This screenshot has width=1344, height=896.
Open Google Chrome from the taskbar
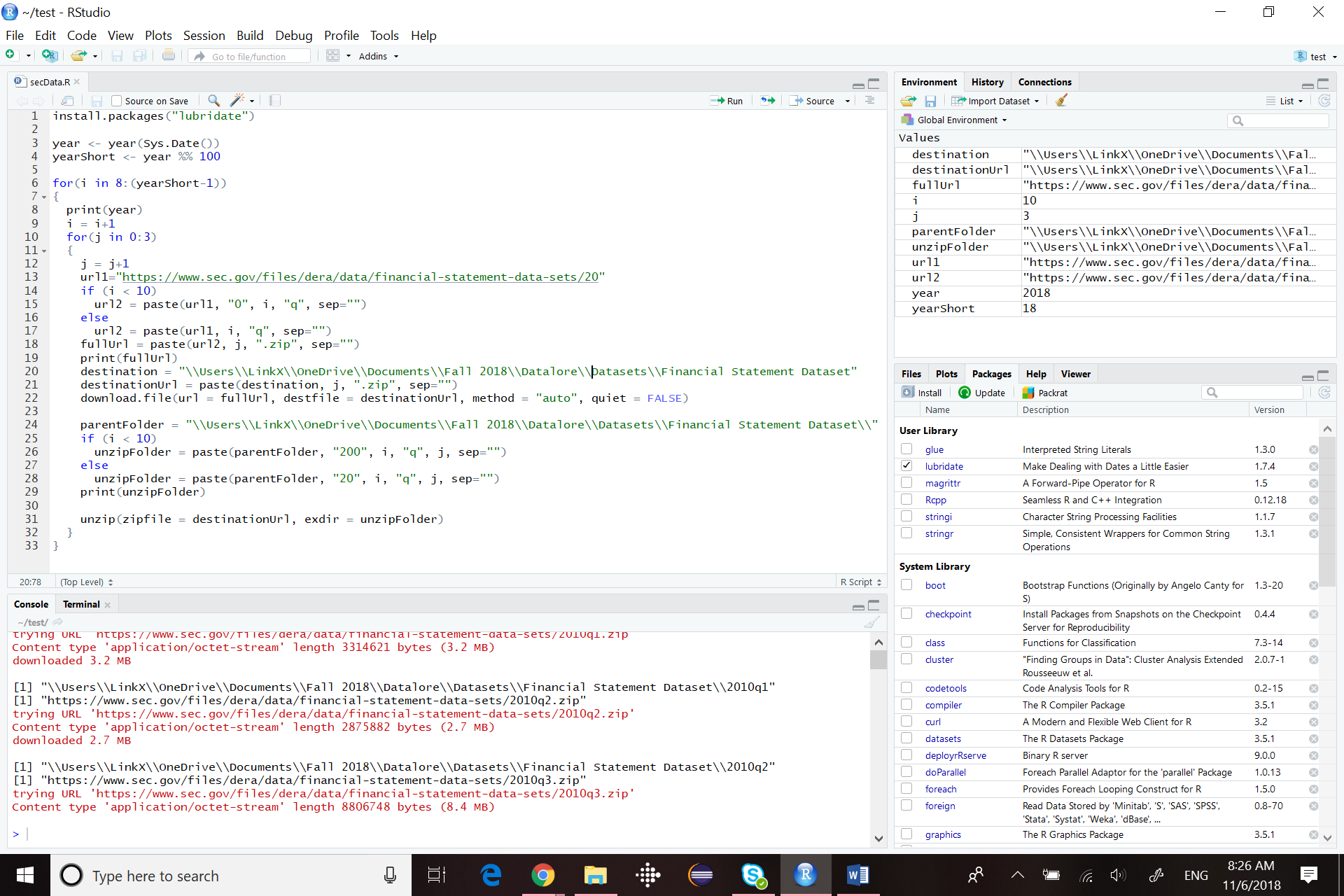[x=542, y=875]
